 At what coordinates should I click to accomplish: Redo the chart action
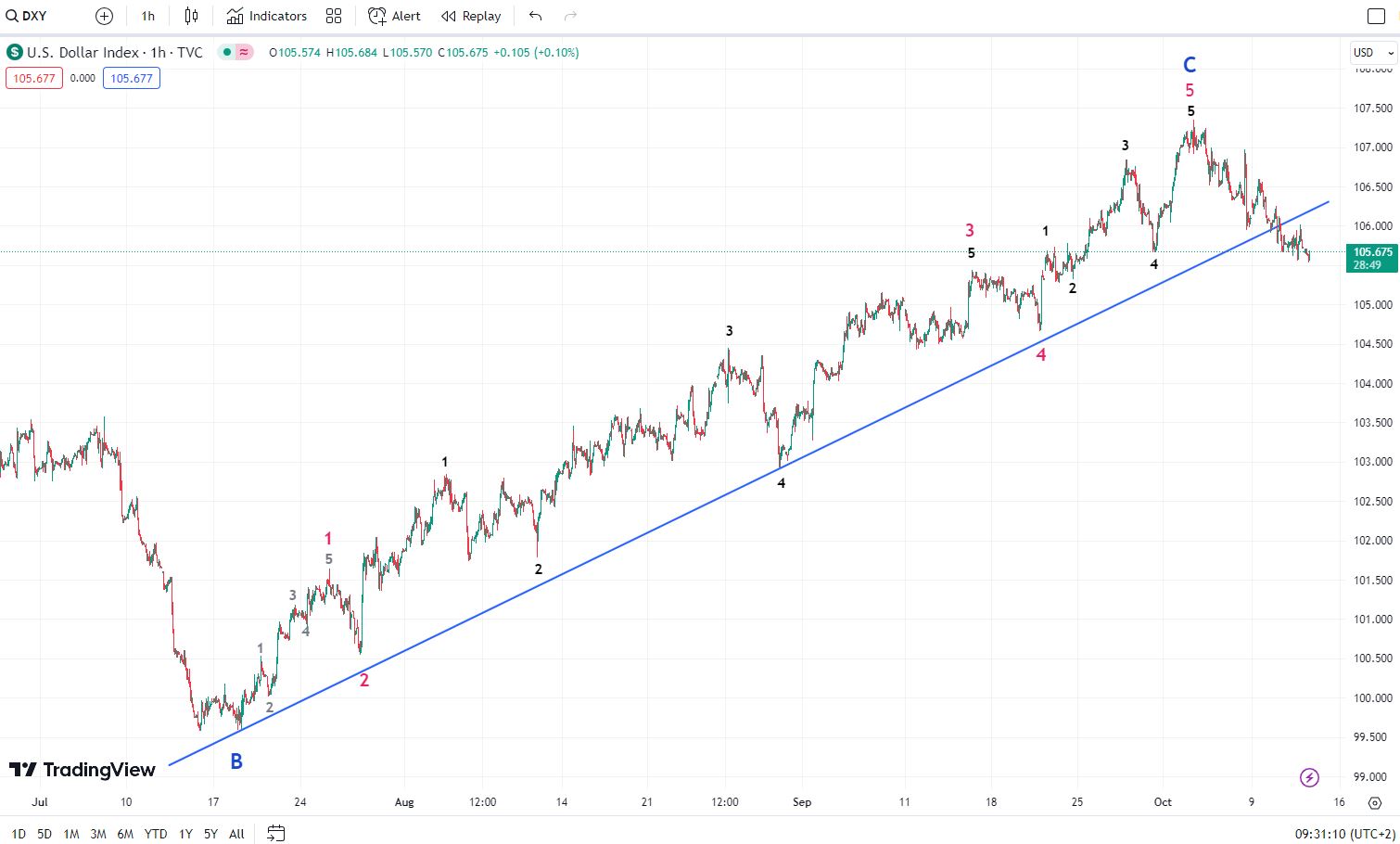570,16
